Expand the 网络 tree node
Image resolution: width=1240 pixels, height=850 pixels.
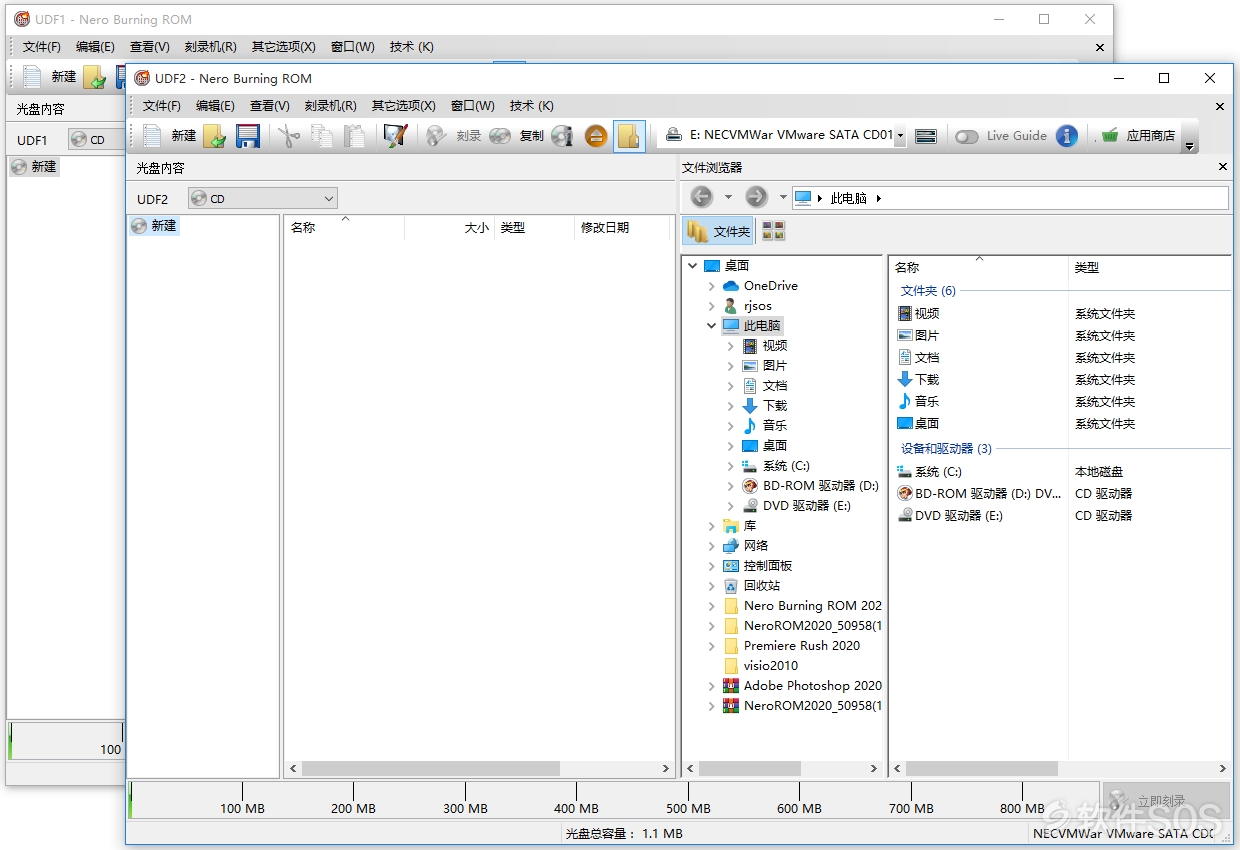712,545
